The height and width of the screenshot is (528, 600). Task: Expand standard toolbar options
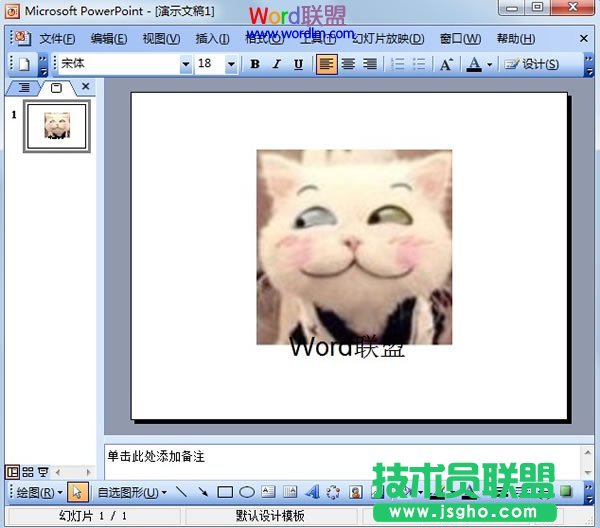(43, 65)
